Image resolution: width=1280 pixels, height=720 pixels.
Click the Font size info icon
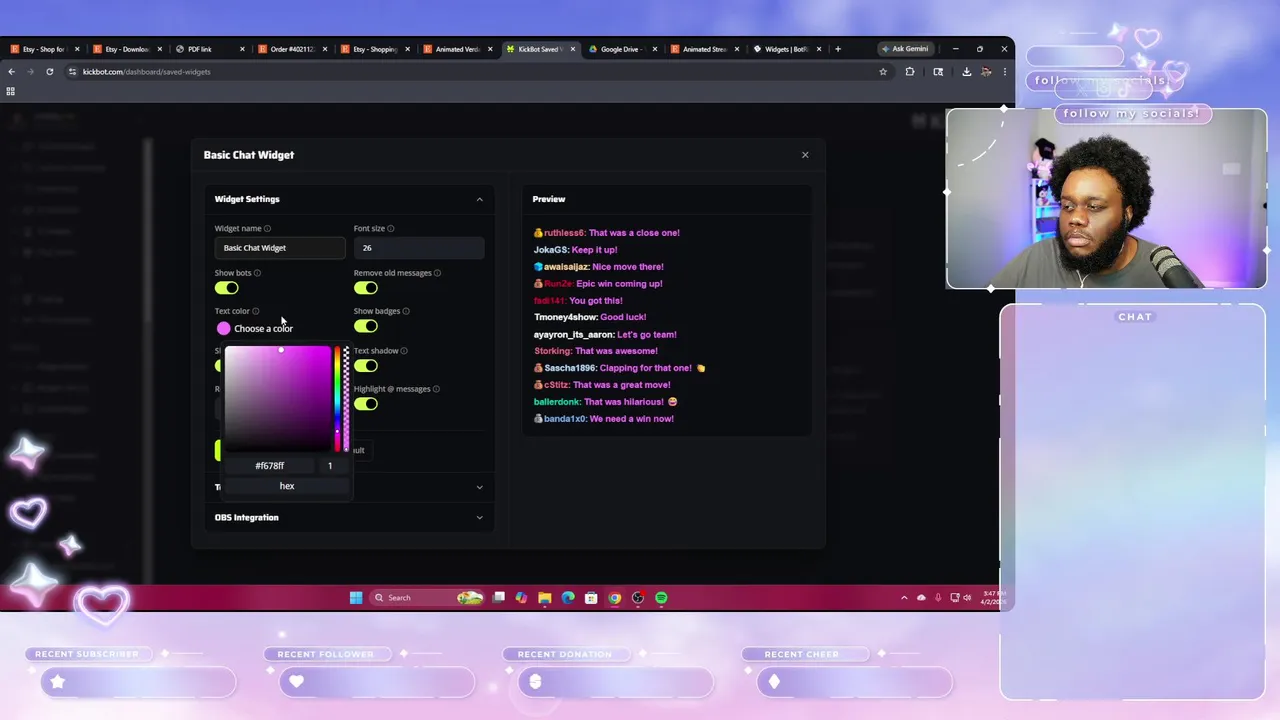click(391, 229)
